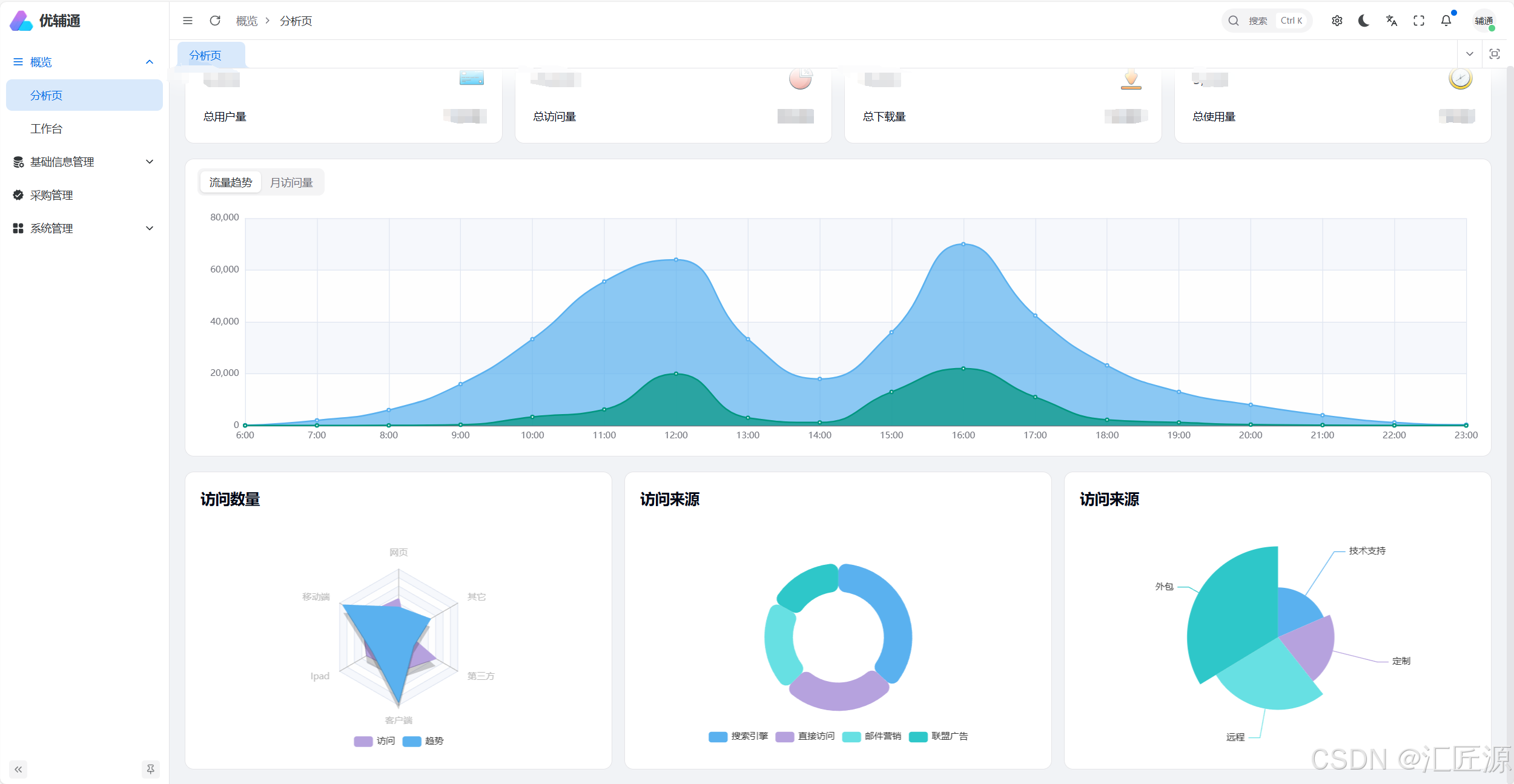Pin the sidebar with the pin icon
Viewport: 1514px width, 784px height.
tap(150, 769)
